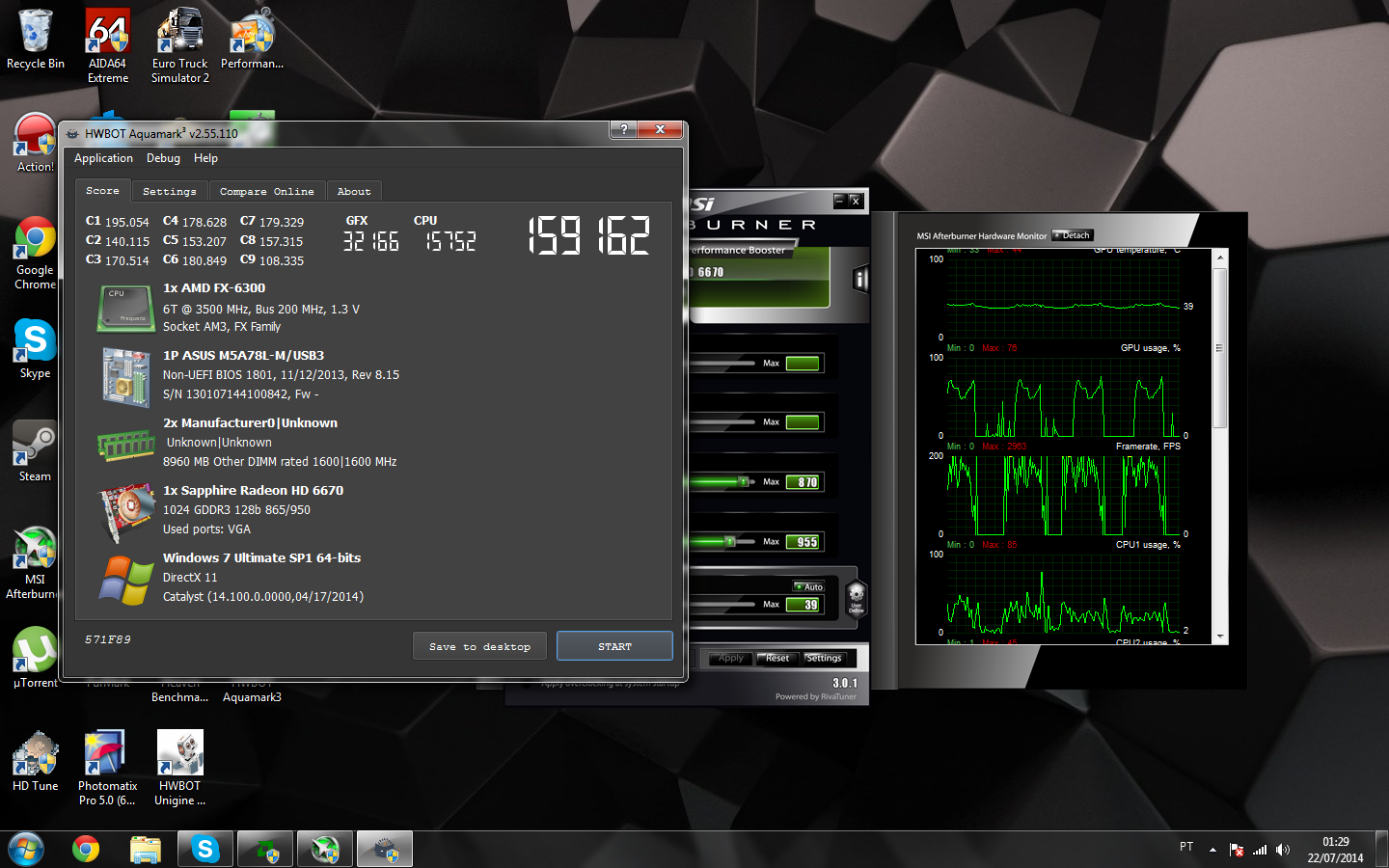Click the hardware monitor scroll up arrow
This screenshot has width=1389, height=868.
[x=1220, y=258]
